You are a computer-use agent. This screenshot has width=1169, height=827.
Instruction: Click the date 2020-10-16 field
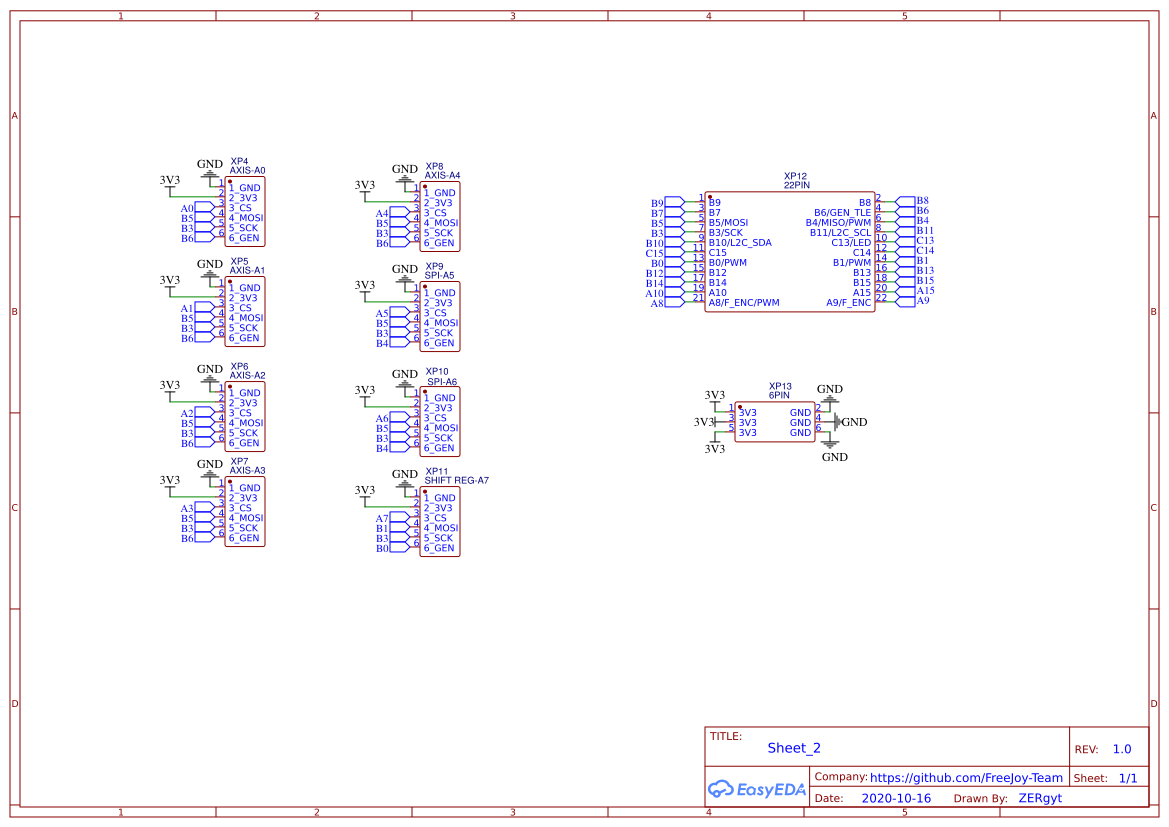point(896,798)
